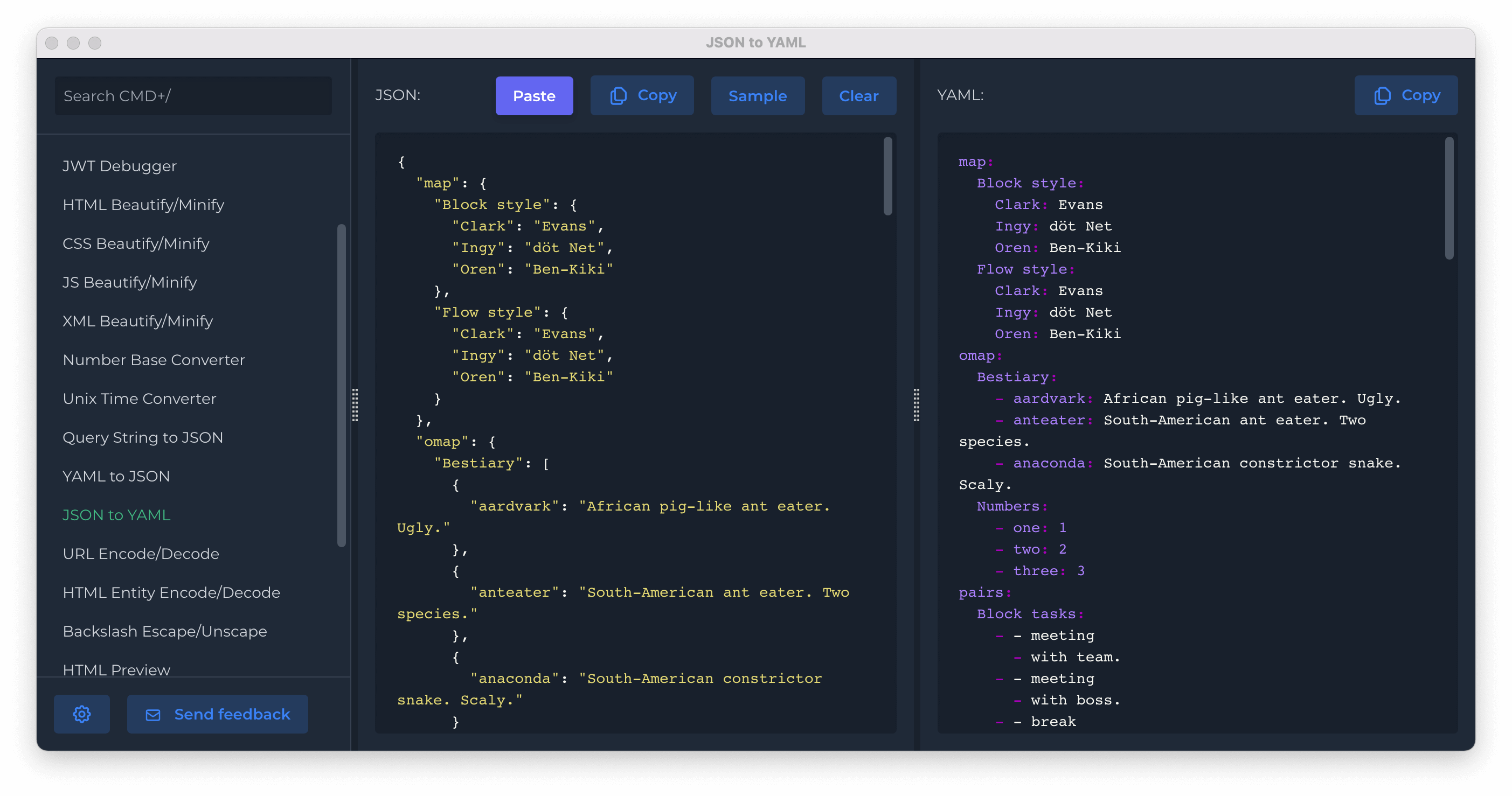Select Number Base Converter
This screenshot has width=1512, height=796.
(153, 360)
